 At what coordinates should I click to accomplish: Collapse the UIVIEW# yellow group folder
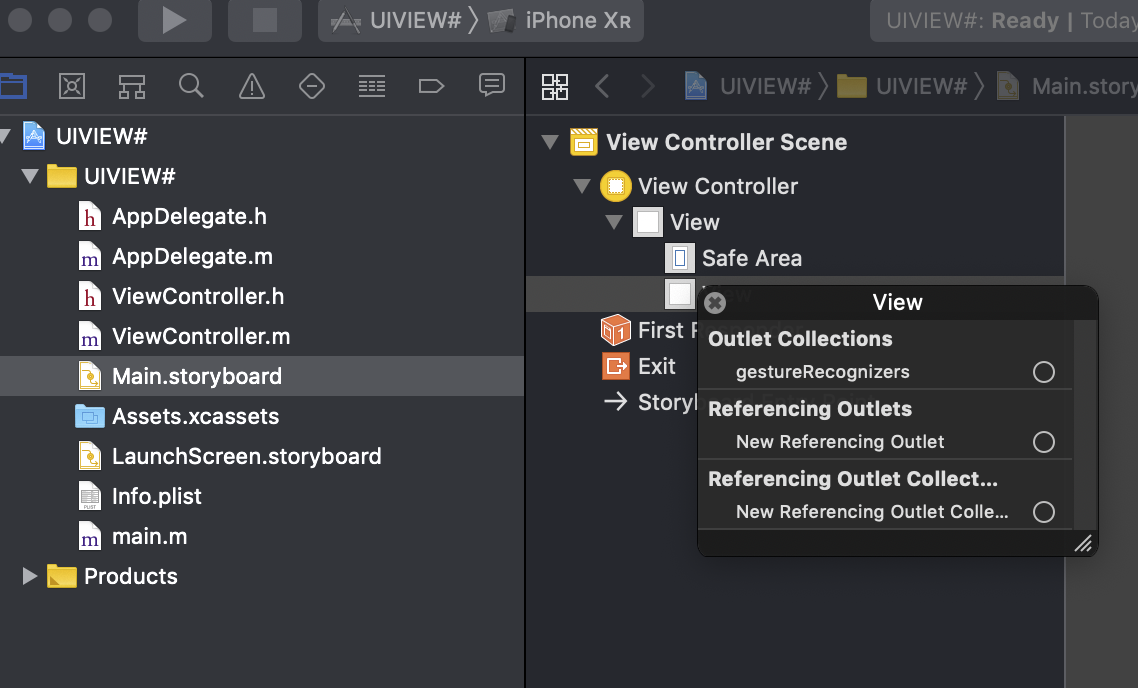(x=30, y=176)
